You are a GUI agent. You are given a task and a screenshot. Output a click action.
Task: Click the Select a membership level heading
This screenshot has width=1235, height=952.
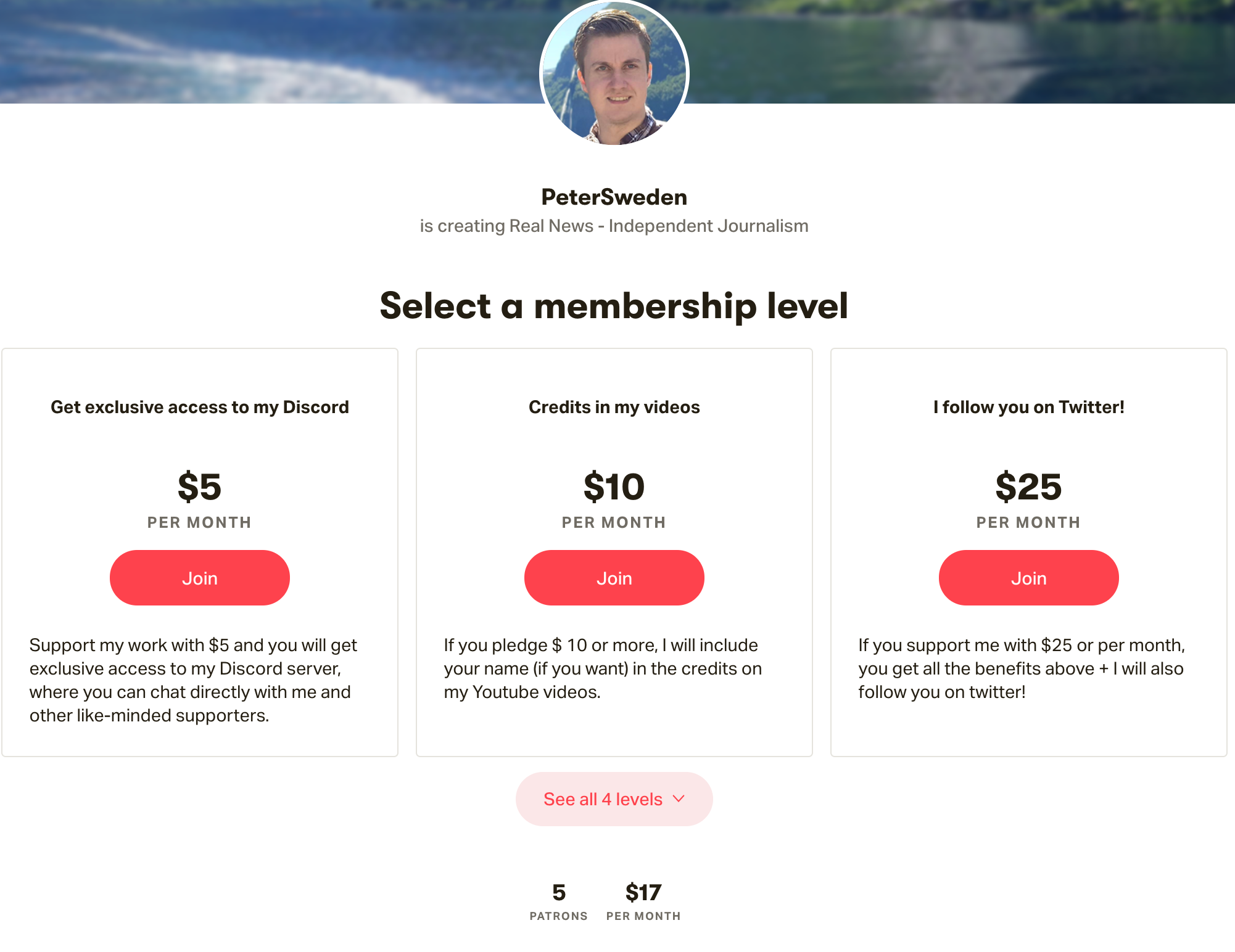tap(614, 306)
